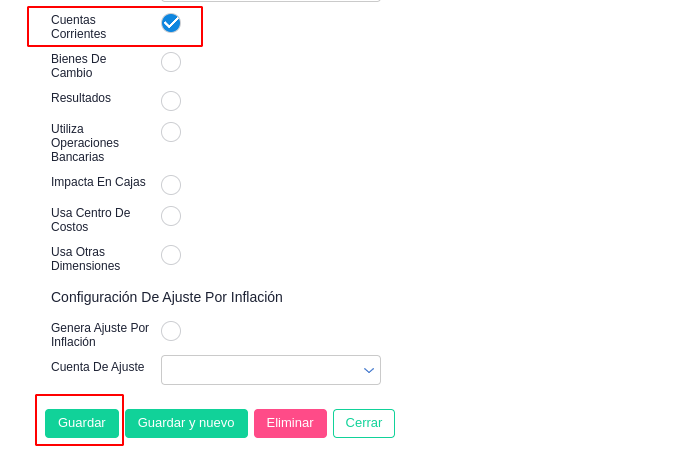Turn on Genera Ajuste Por Inflación checkbox
The height and width of the screenshot is (460, 680).
(171, 331)
